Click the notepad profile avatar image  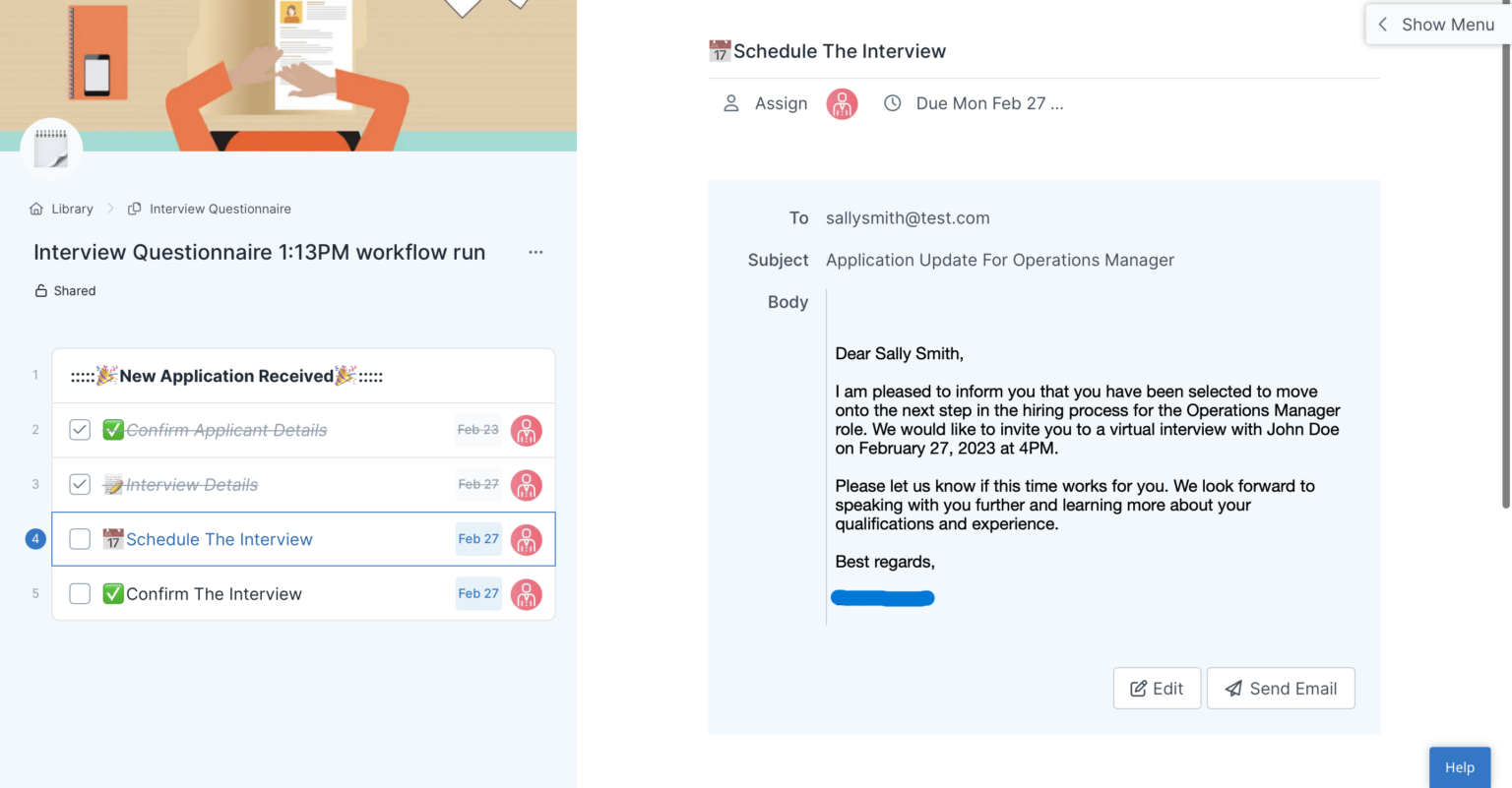point(50,148)
